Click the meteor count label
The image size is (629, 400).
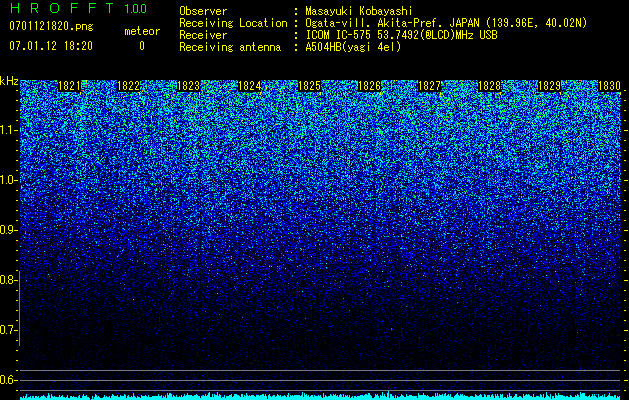coord(142,31)
